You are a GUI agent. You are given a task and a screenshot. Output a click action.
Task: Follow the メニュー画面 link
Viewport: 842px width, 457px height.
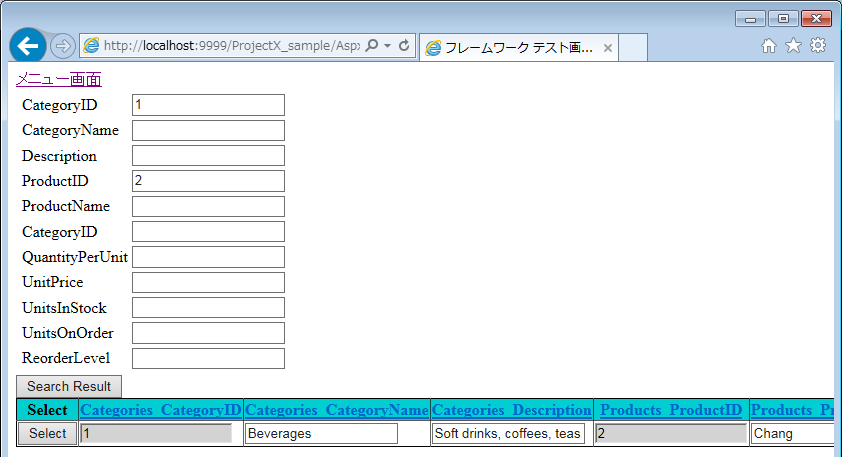[58, 80]
